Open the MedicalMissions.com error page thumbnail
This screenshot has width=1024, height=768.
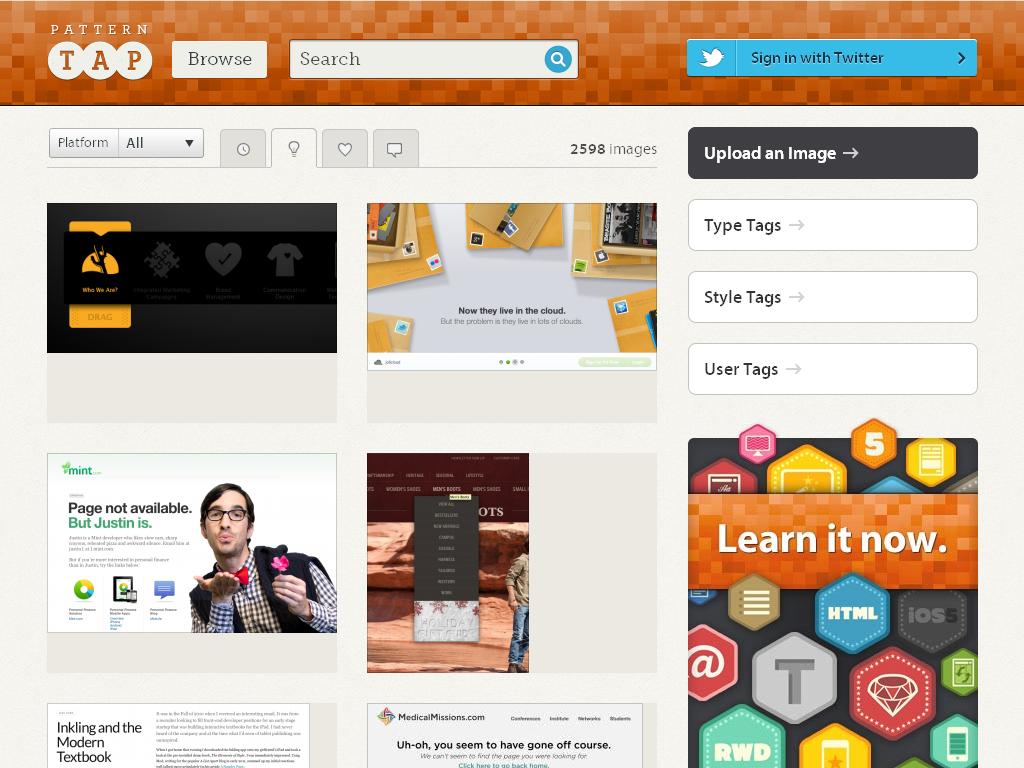point(505,735)
